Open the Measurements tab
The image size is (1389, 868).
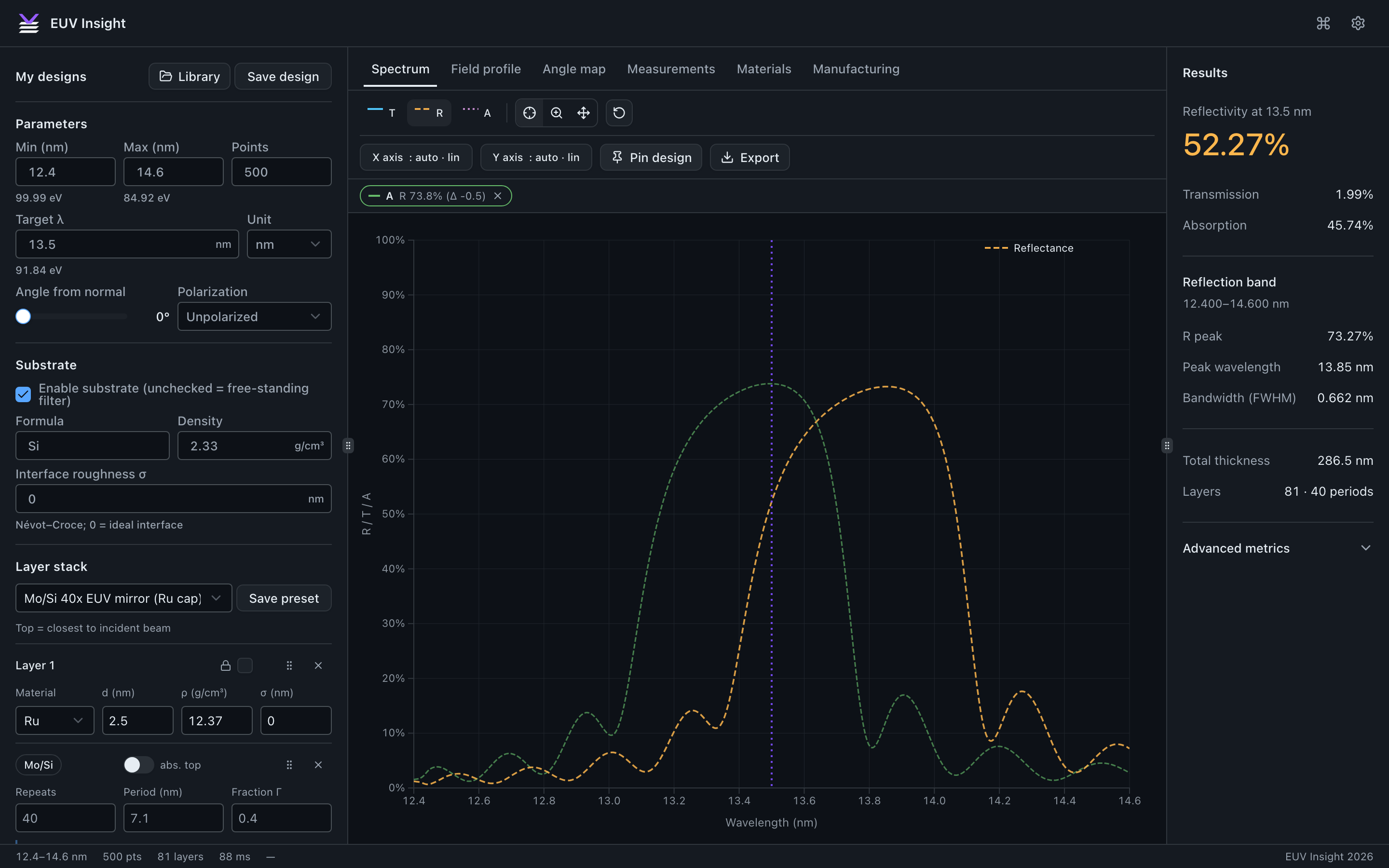[x=671, y=69]
